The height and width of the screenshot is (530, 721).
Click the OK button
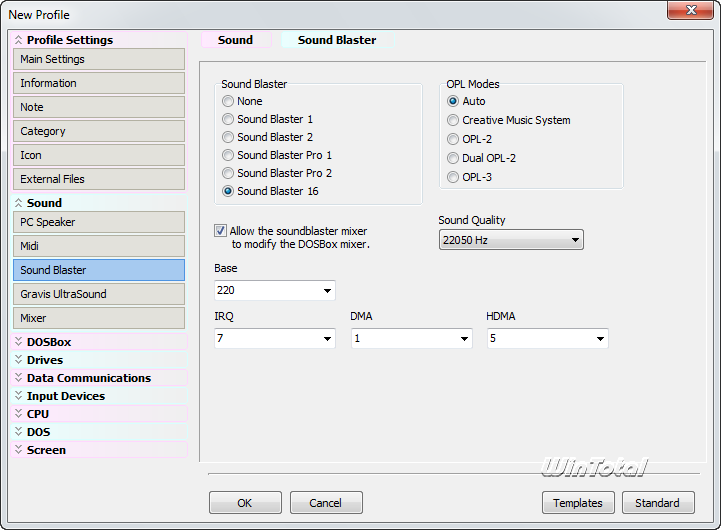click(x=245, y=503)
